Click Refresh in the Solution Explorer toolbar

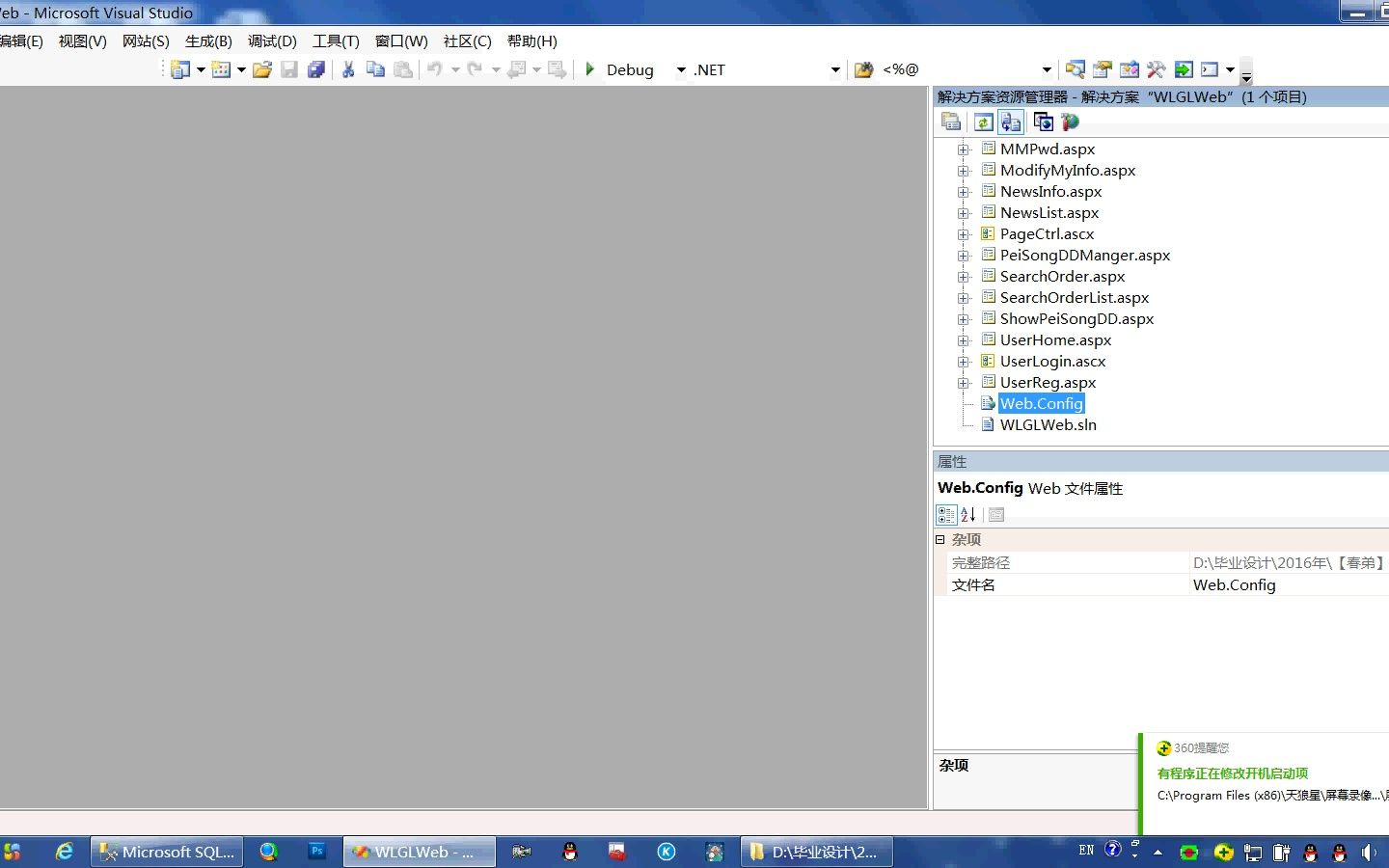pyautogui.click(x=982, y=122)
